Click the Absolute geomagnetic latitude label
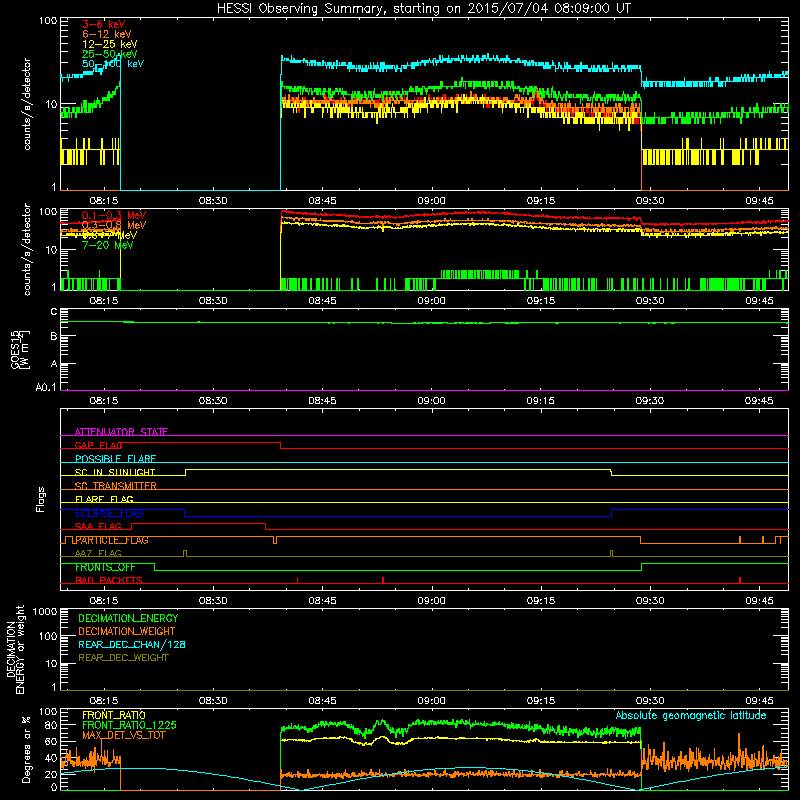Image resolution: width=800 pixels, height=800 pixels. coord(691,715)
